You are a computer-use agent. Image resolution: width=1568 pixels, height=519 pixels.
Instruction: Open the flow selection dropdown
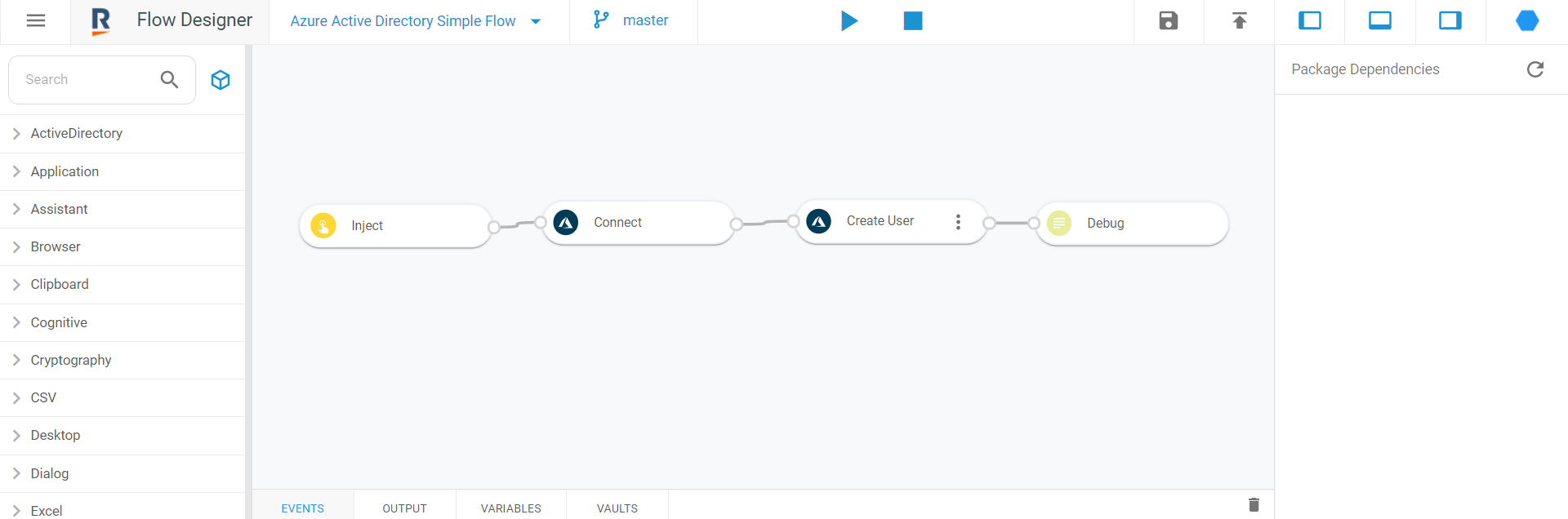pos(537,20)
